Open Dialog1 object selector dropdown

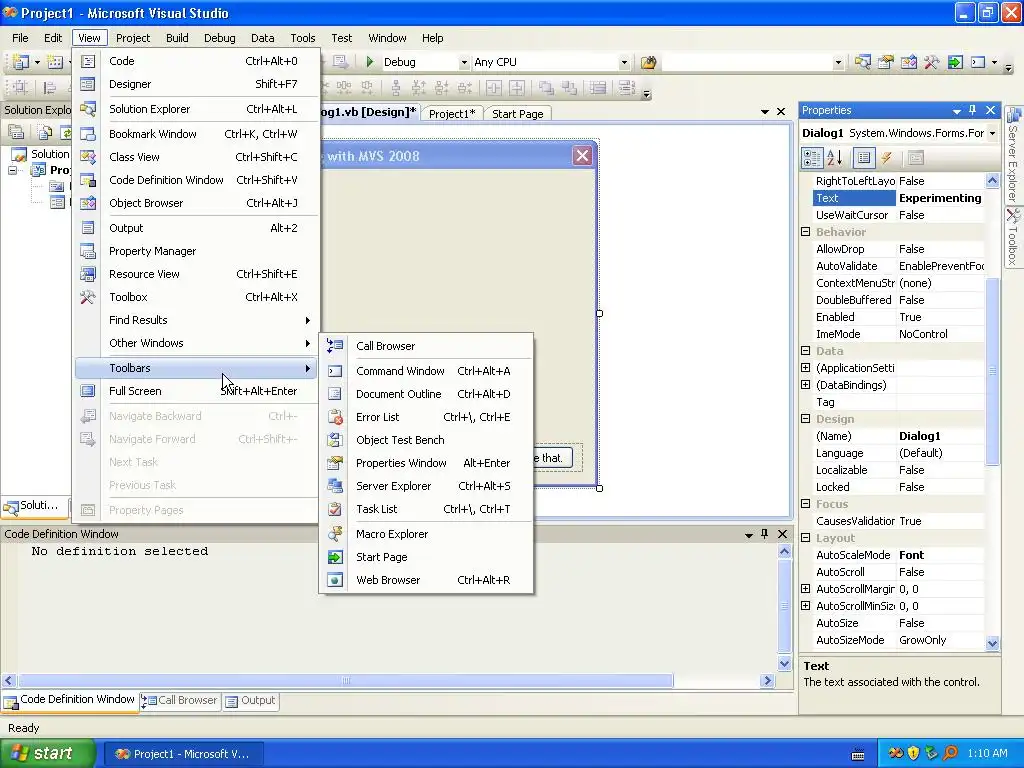coord(993,133)
